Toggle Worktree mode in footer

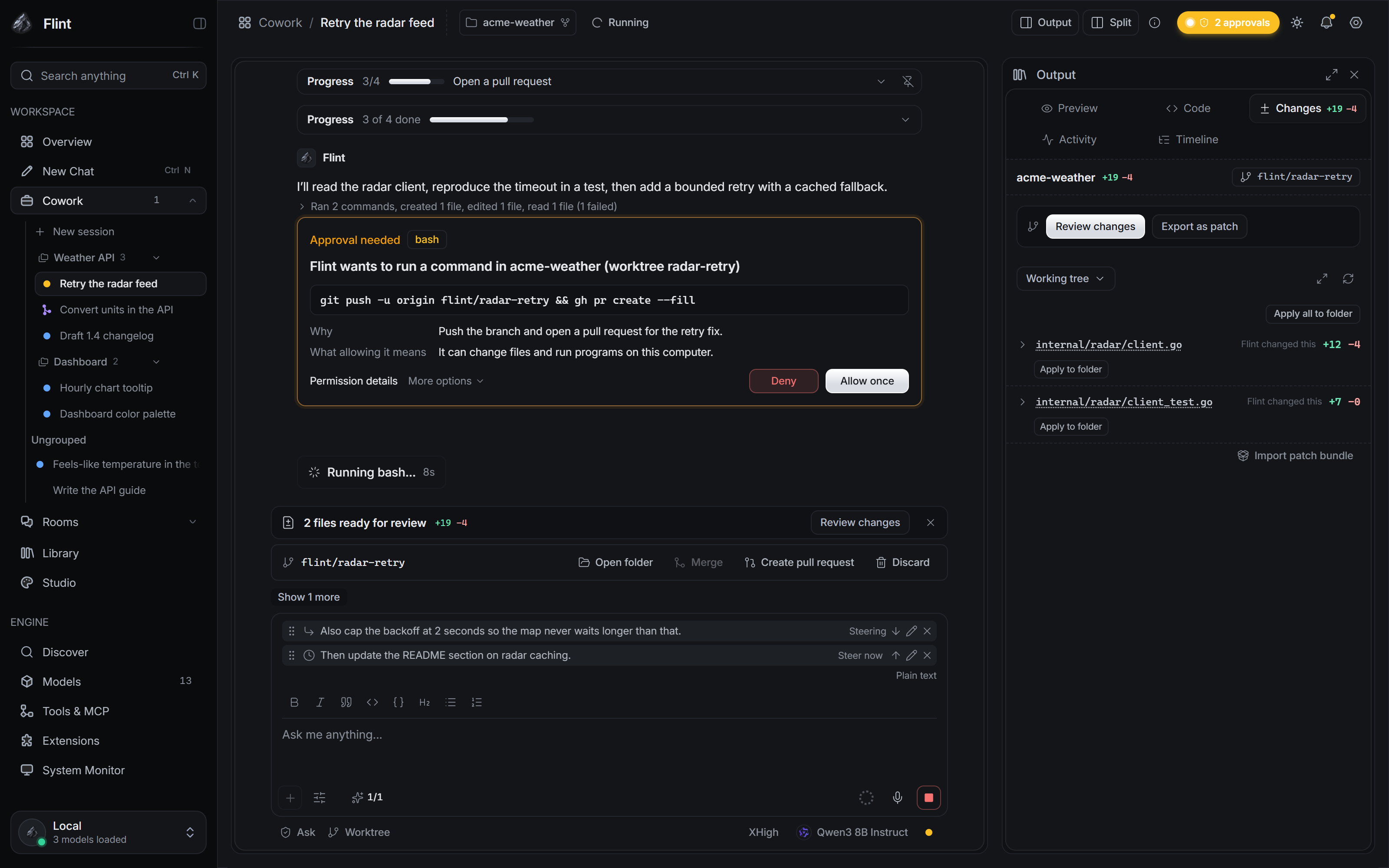359,832
